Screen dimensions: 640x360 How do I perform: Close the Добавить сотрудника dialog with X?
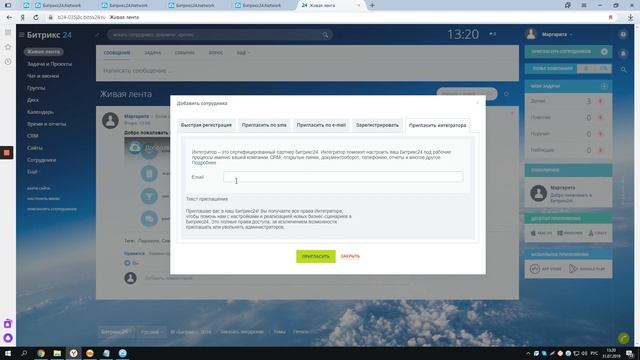click(477, 103)
